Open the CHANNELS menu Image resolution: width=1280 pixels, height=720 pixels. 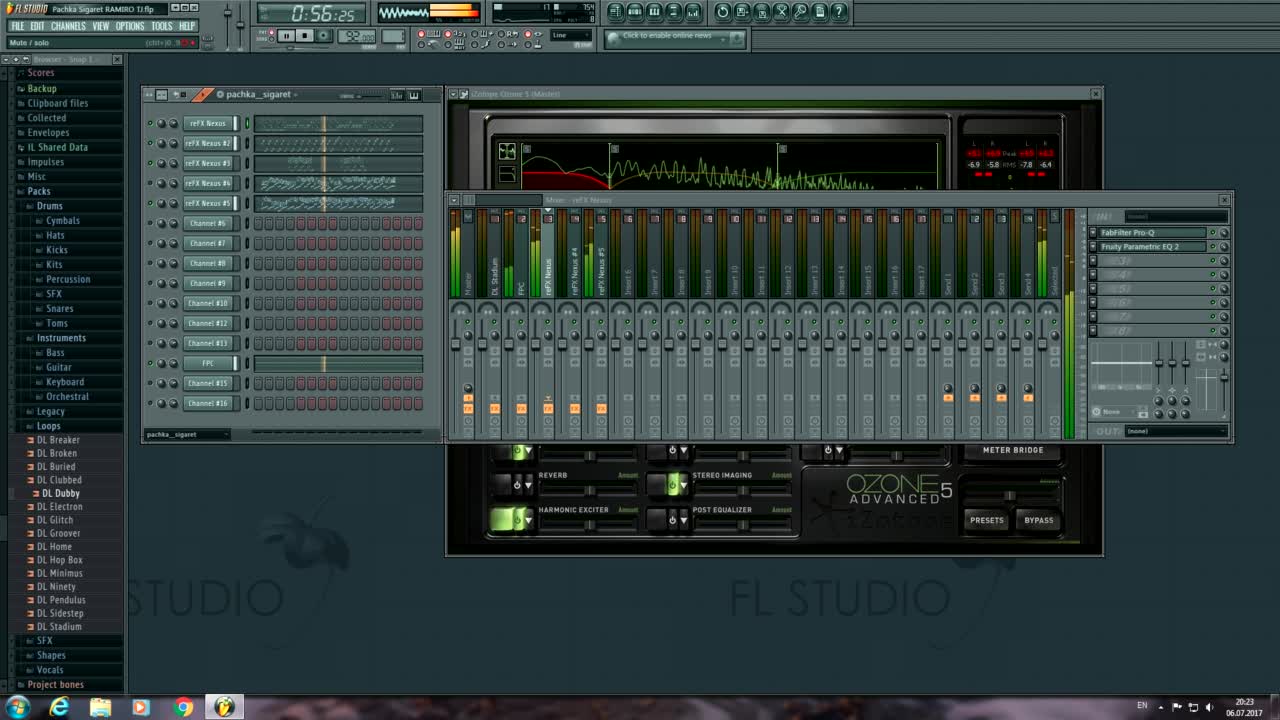tap(68, 26)
